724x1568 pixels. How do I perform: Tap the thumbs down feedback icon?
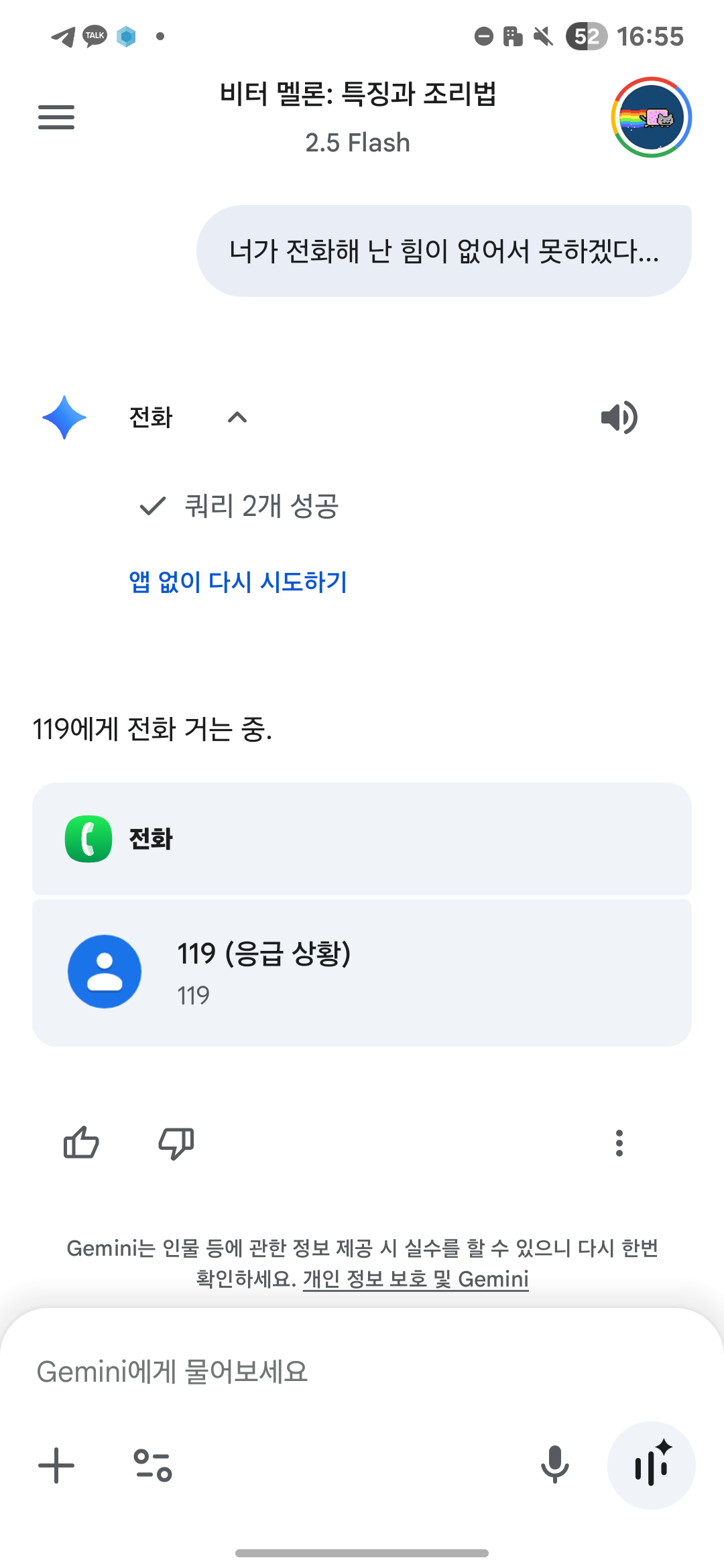click(176, 1142)
